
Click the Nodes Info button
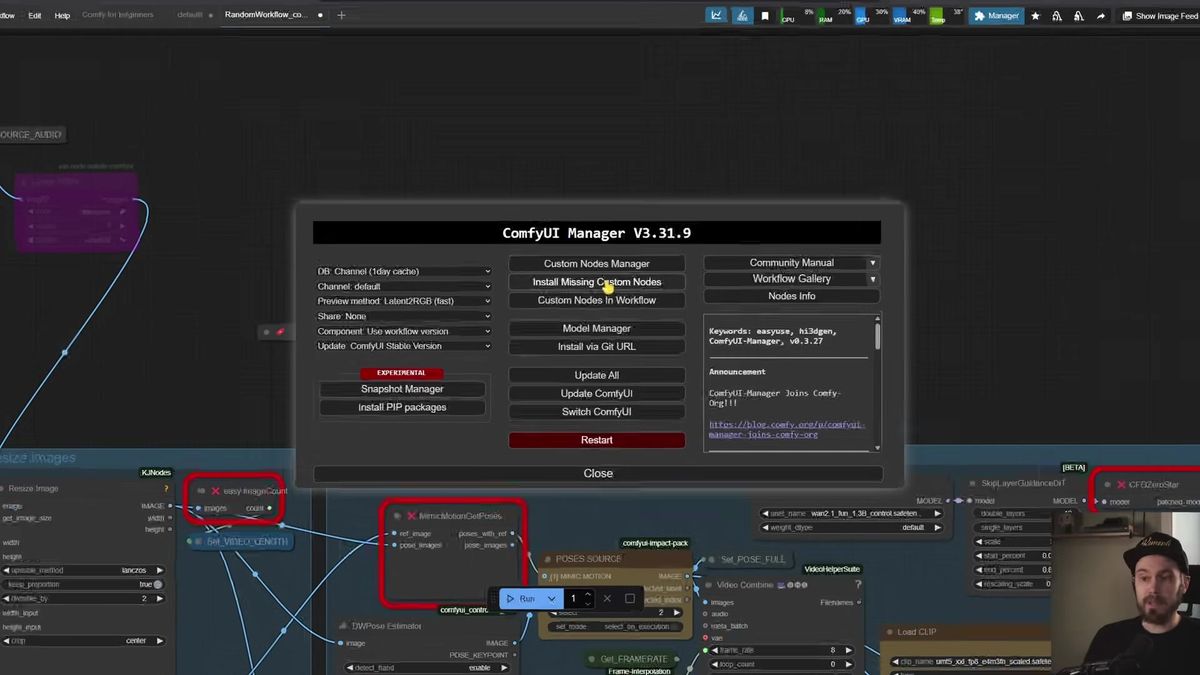point(791,296)
